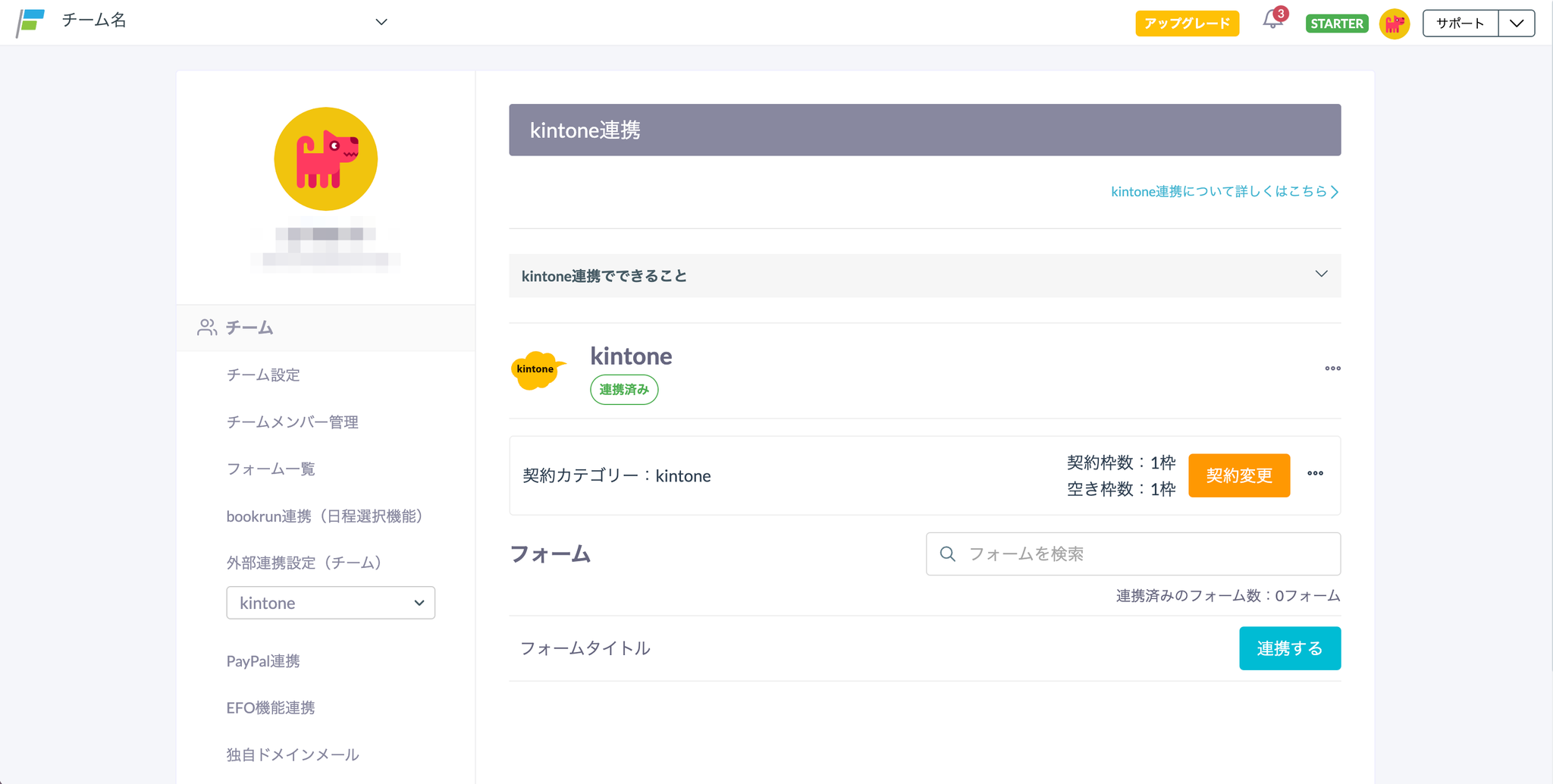Click the kintone cloud logo
This screenshot has width=1553, height=784.
[537, 369]
